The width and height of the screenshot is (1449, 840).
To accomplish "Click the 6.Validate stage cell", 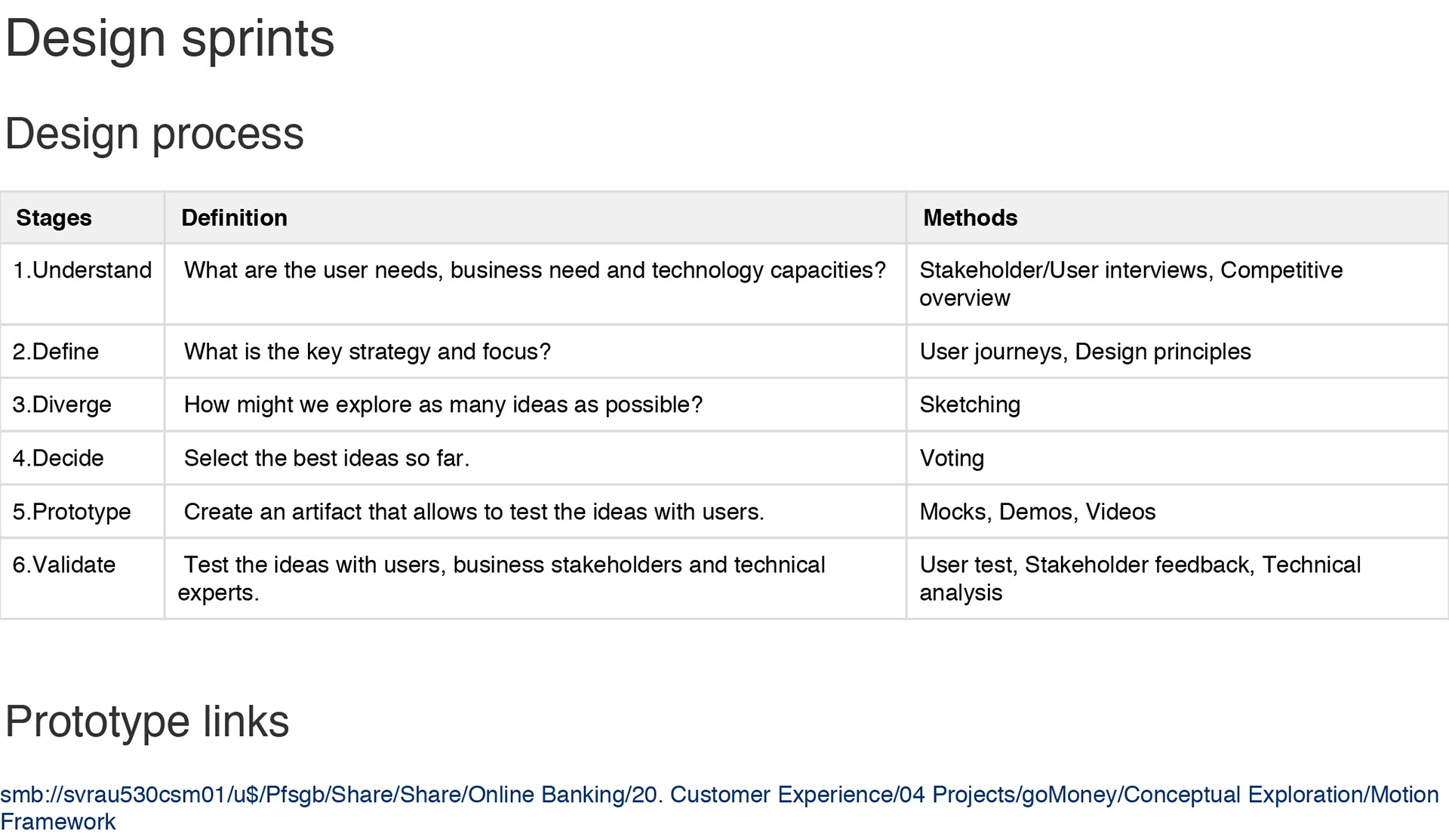I will tap(82, 579).
